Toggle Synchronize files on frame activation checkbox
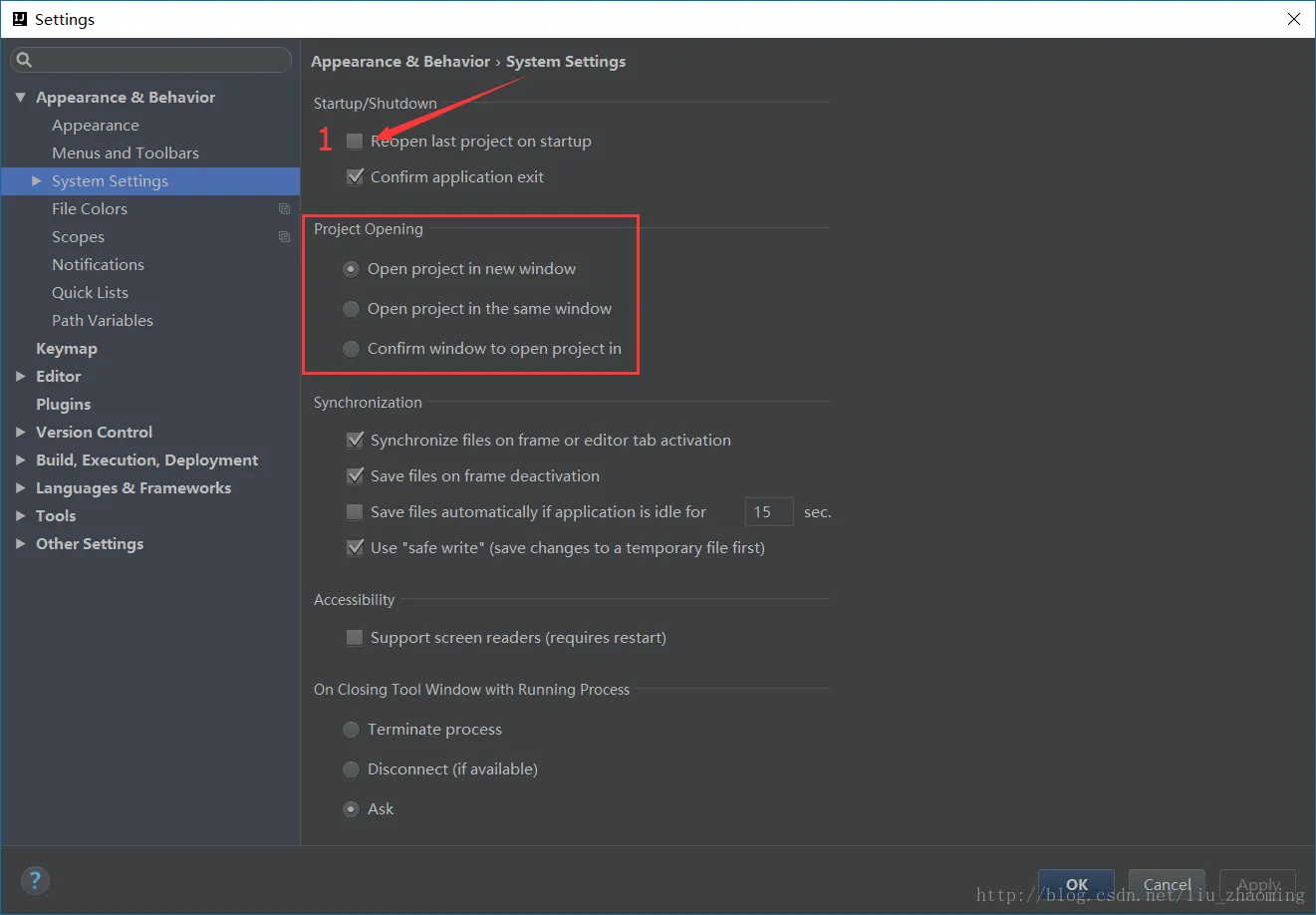The height and width of the screenshot is (915, 1316). (x=355, y=441)
